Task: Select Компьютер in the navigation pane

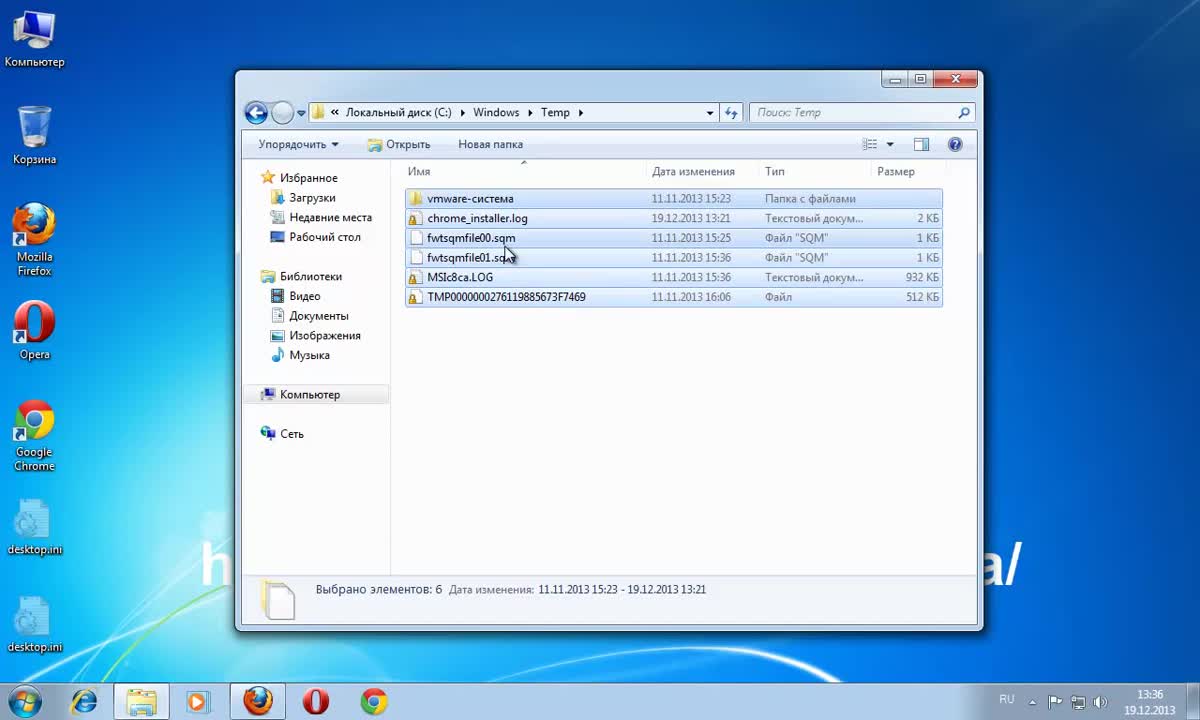Action: [x=316, y=395]
